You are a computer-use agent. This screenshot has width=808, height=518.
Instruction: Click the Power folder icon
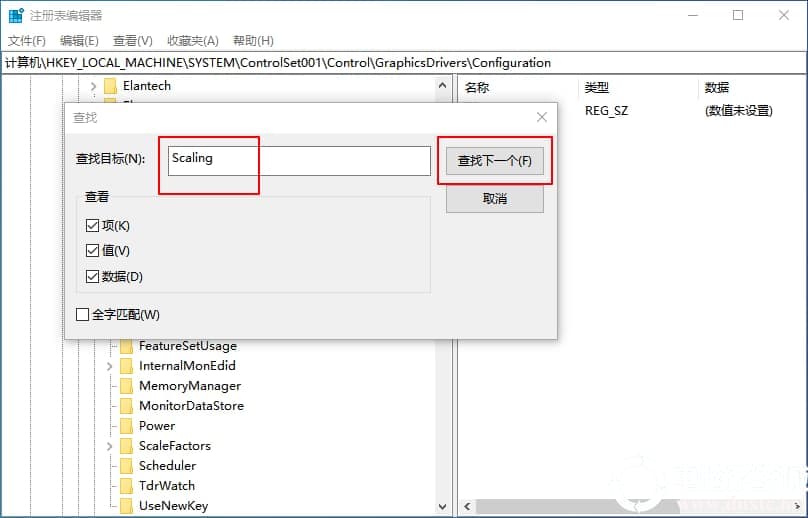pyautogui.click(x=126, y=427)
